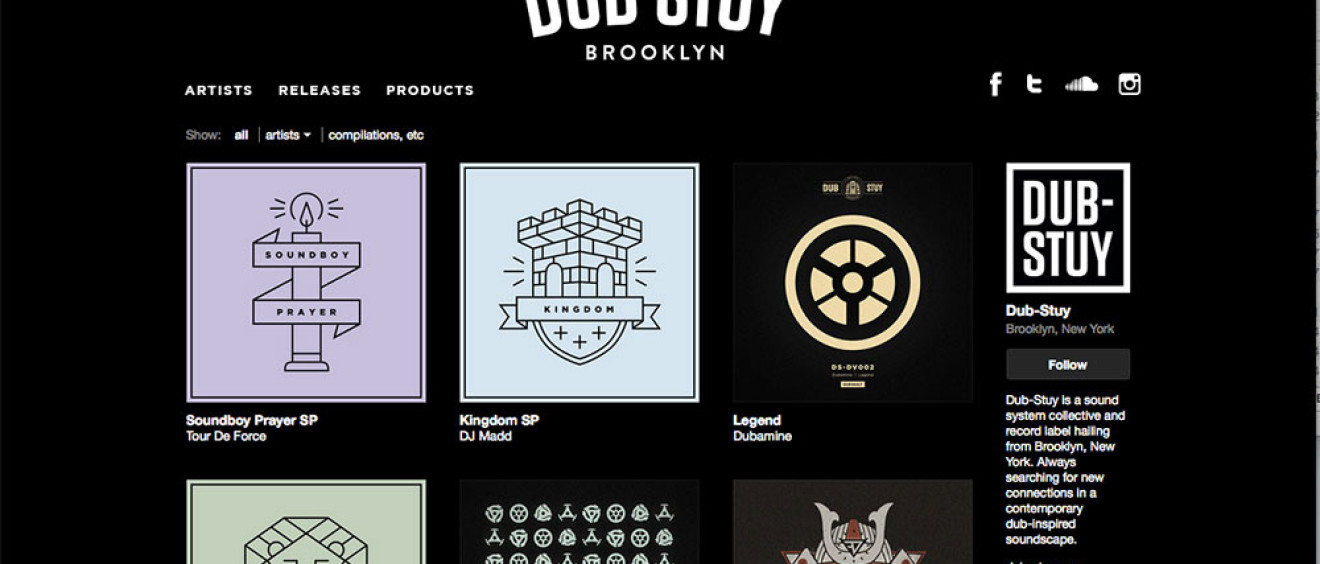Open the Facebook page icon
Image resolution: width=1320 pixels, height=564 pixels.
pos(995,84)
